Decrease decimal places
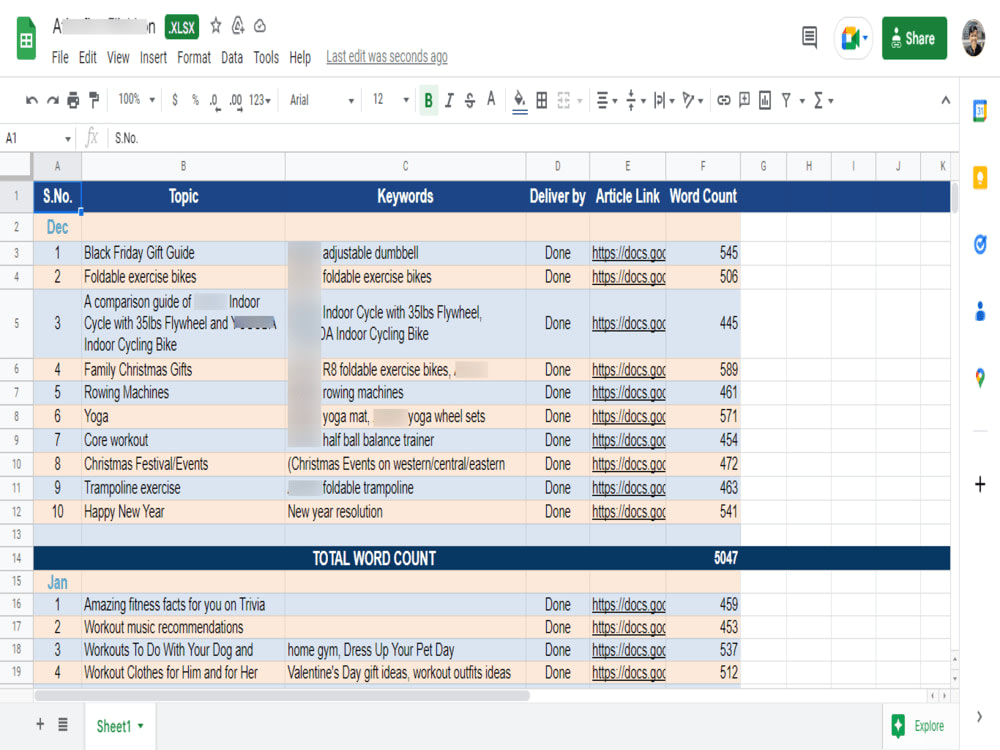This screenshot has width=1000, height=750. [x=215, y=101]
